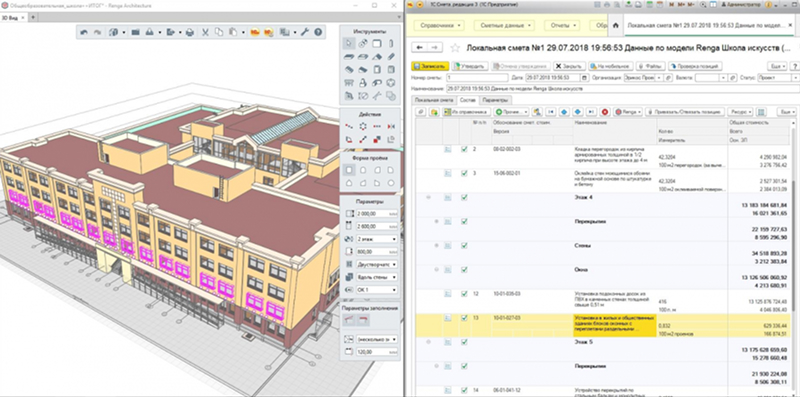Select the 3D Вид tab in Renga

click(13, 17)
